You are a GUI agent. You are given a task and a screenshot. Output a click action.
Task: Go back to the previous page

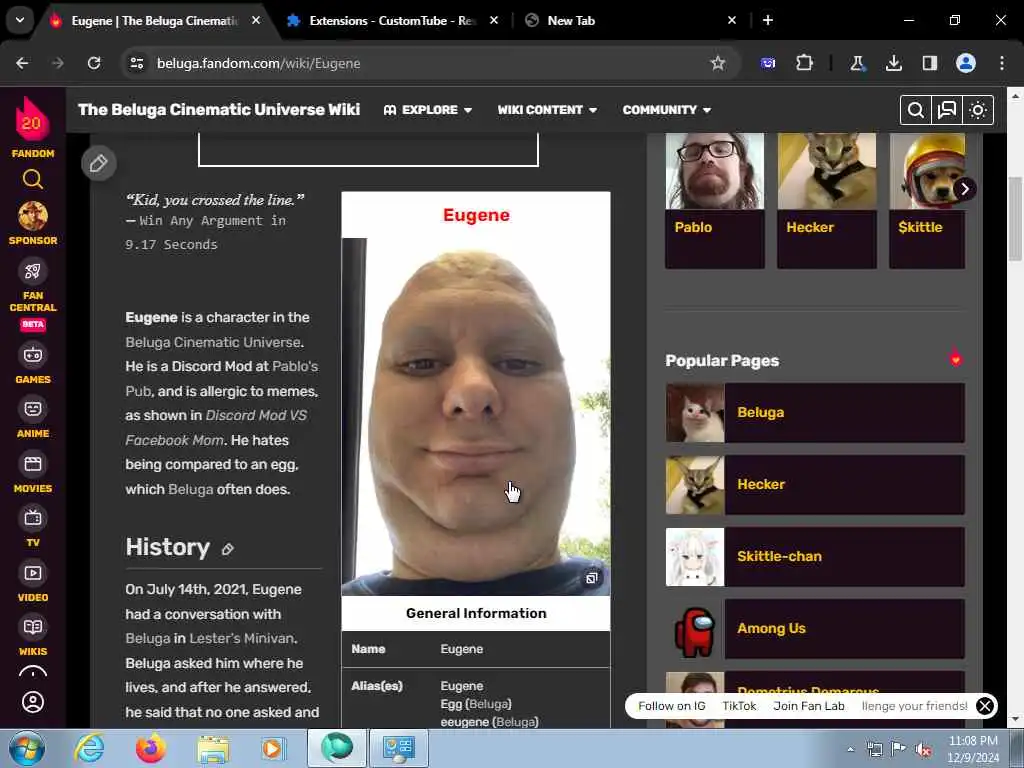(x=22, y=63)
